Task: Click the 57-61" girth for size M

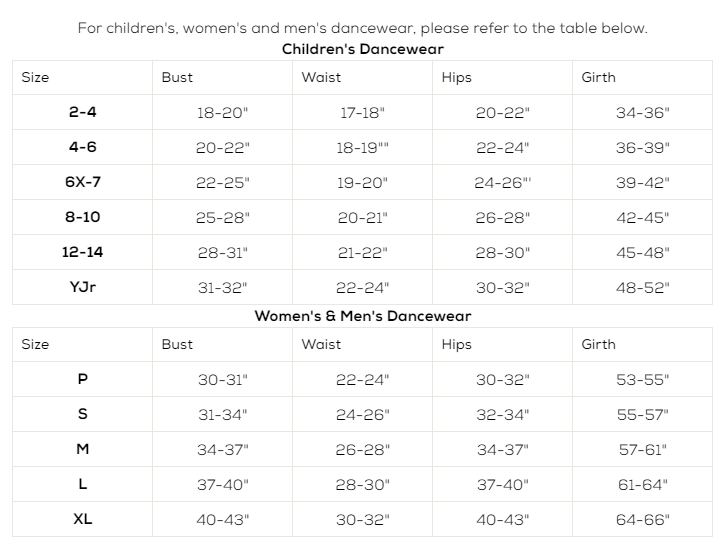Action: tap(642, 450)
